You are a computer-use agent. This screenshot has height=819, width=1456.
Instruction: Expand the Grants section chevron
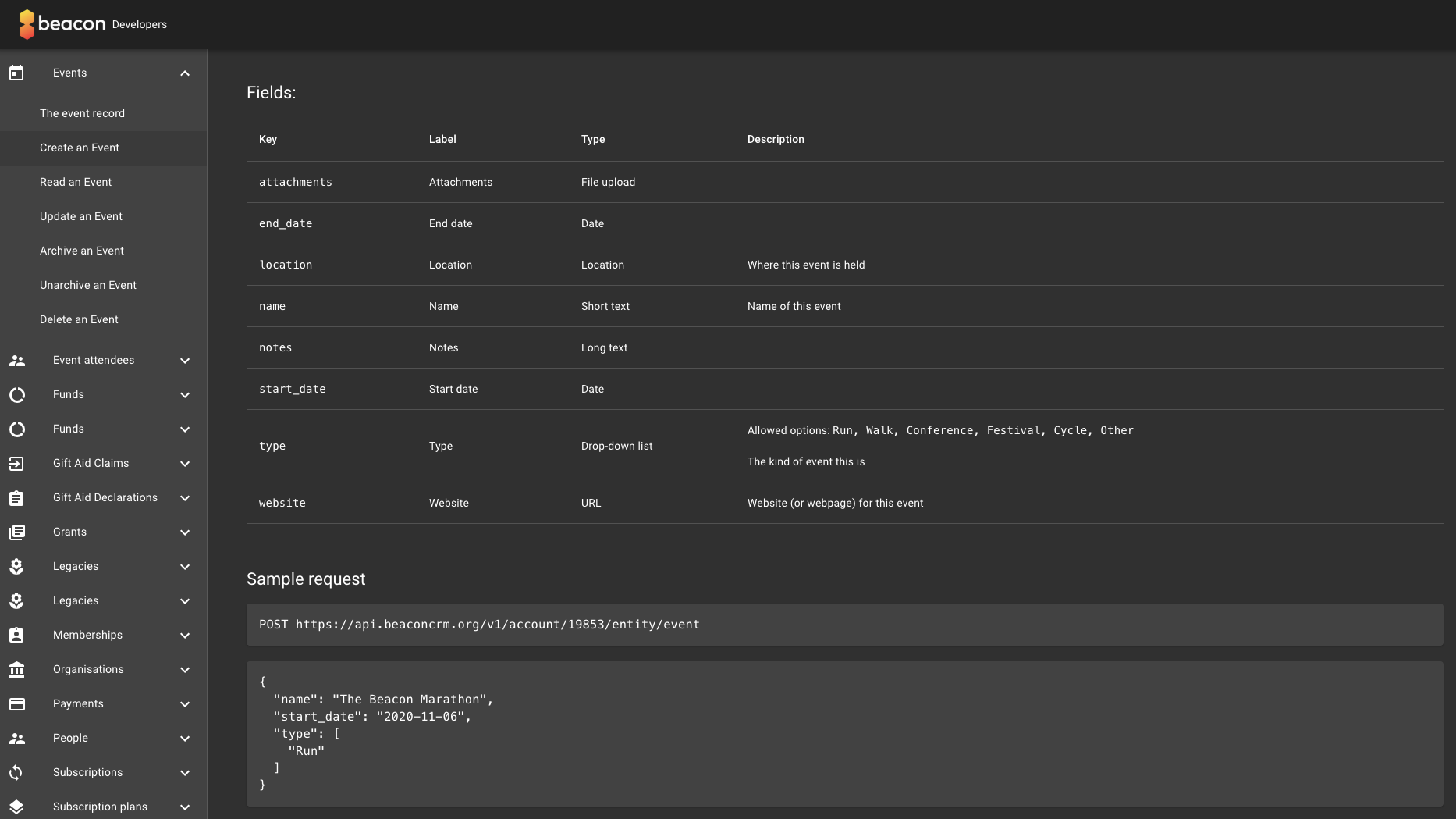click(185, 532)
